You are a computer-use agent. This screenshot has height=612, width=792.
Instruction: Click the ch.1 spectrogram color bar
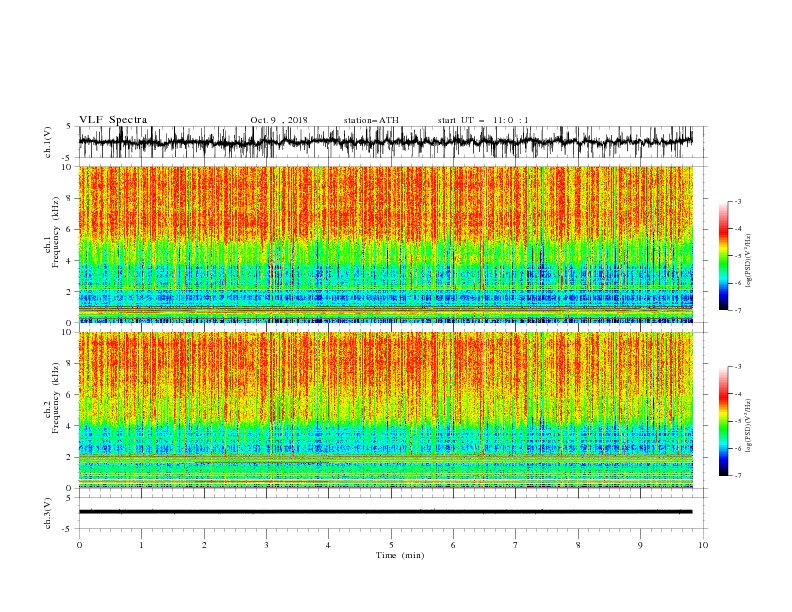(x=723, y=256)
